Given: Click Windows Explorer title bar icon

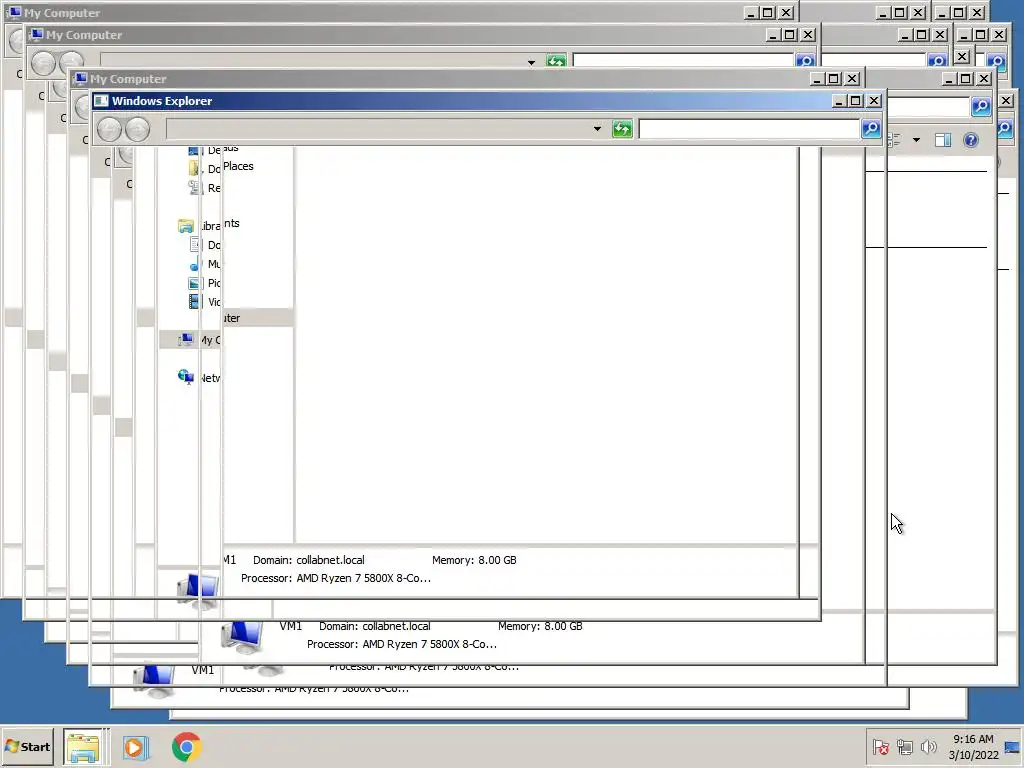Looking at the screenshot, I should tap(101, 101).
